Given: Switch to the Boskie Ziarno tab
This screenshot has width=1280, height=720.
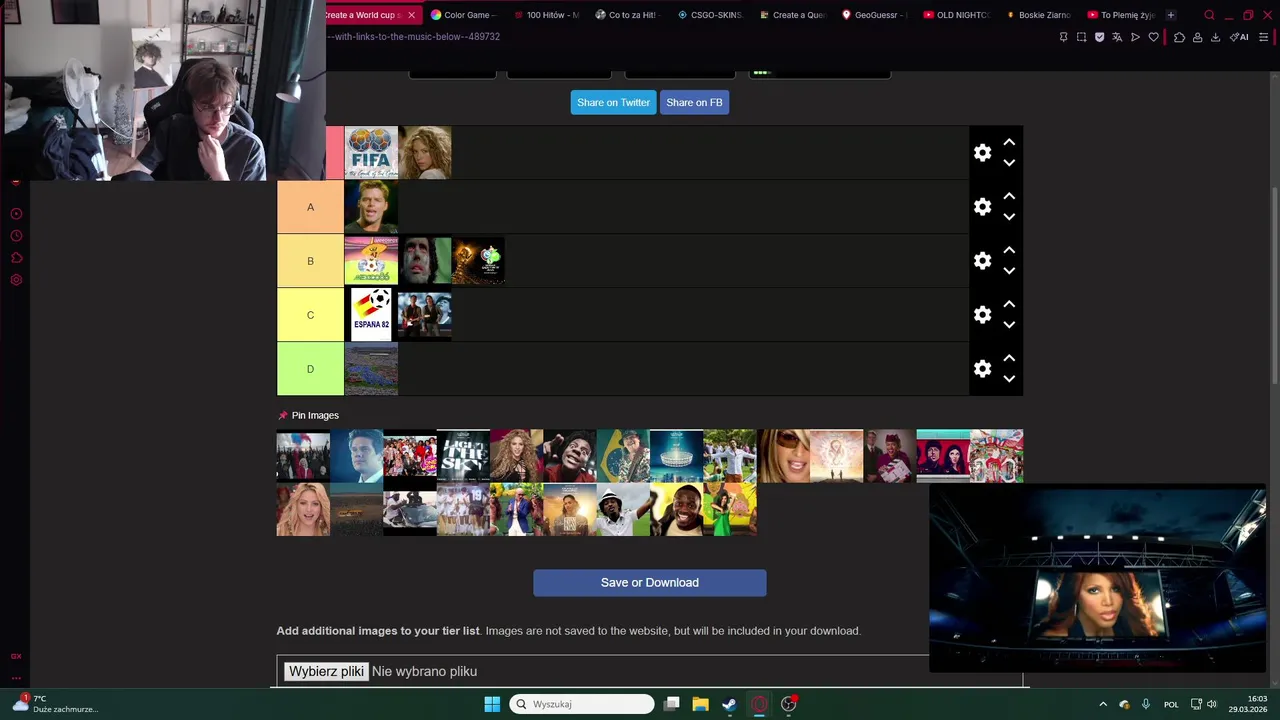Looking at the screenshot, I should coord(1040,15).
